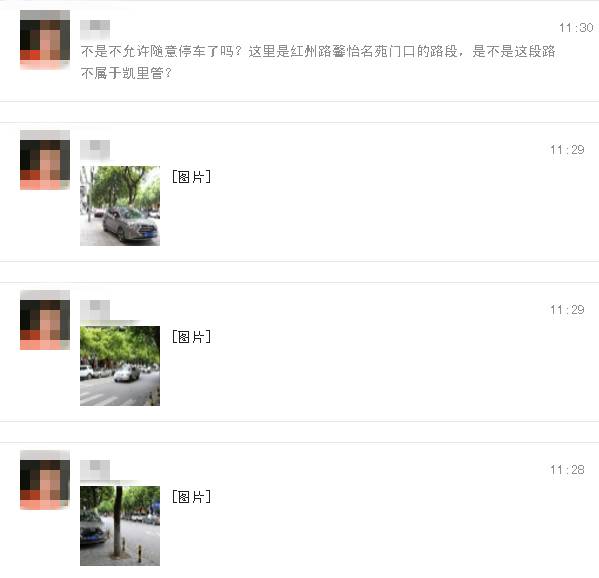Image resolution: width=599 pixels, height=578 pixels.
Task: Open the tree trunk sidewalk photo thumbnail
Action: pyautogui.click(x=120, y=526)
